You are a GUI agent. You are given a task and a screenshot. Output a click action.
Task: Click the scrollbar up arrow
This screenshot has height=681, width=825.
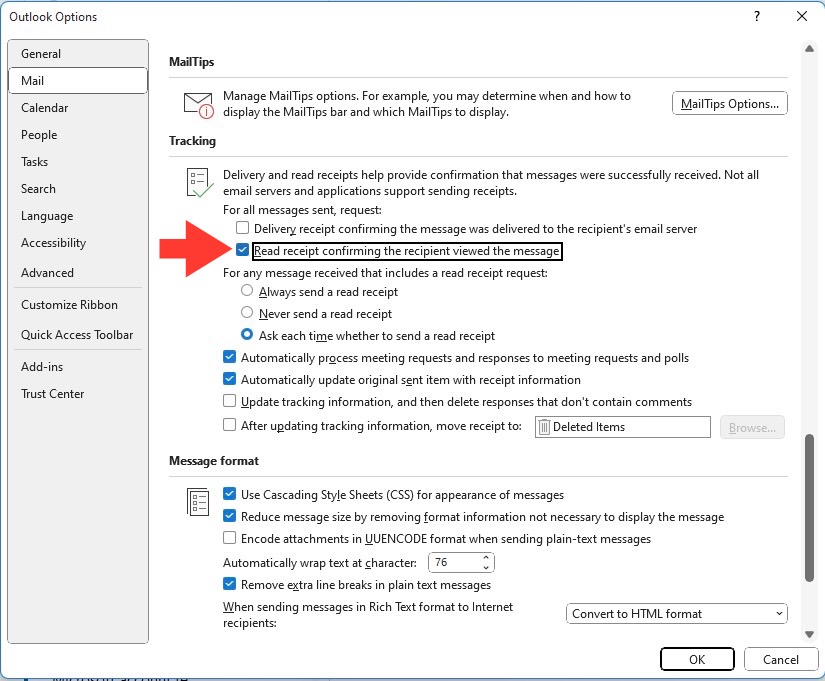pos(809,49)
